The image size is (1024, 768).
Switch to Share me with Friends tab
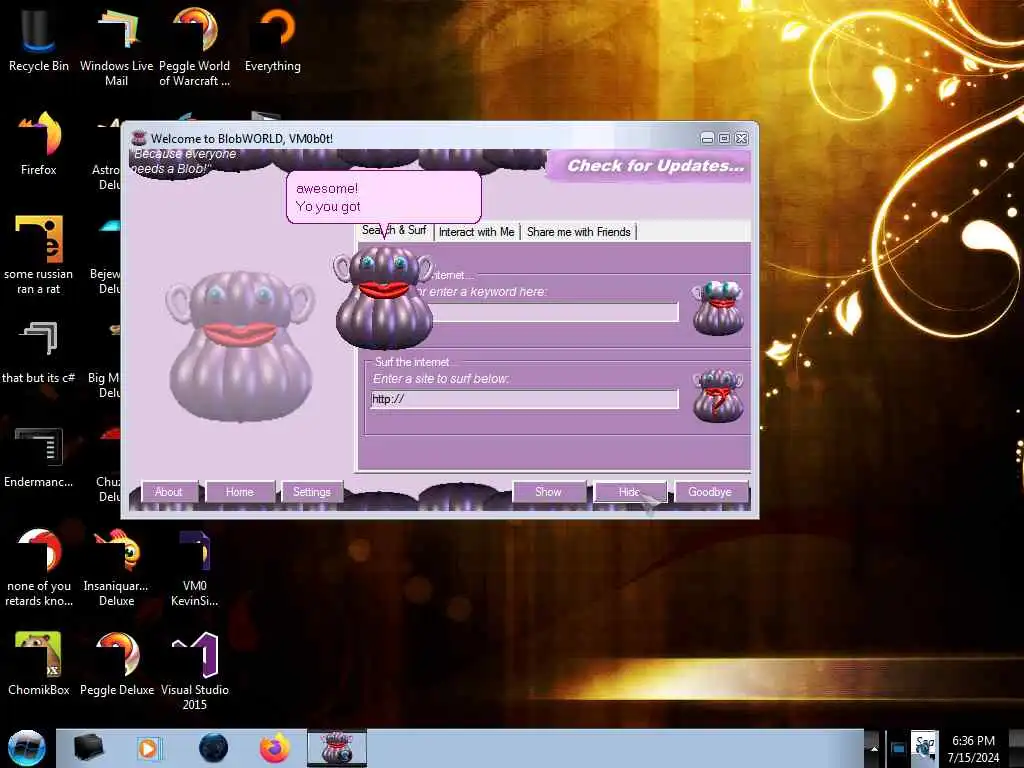pos(579,232)
